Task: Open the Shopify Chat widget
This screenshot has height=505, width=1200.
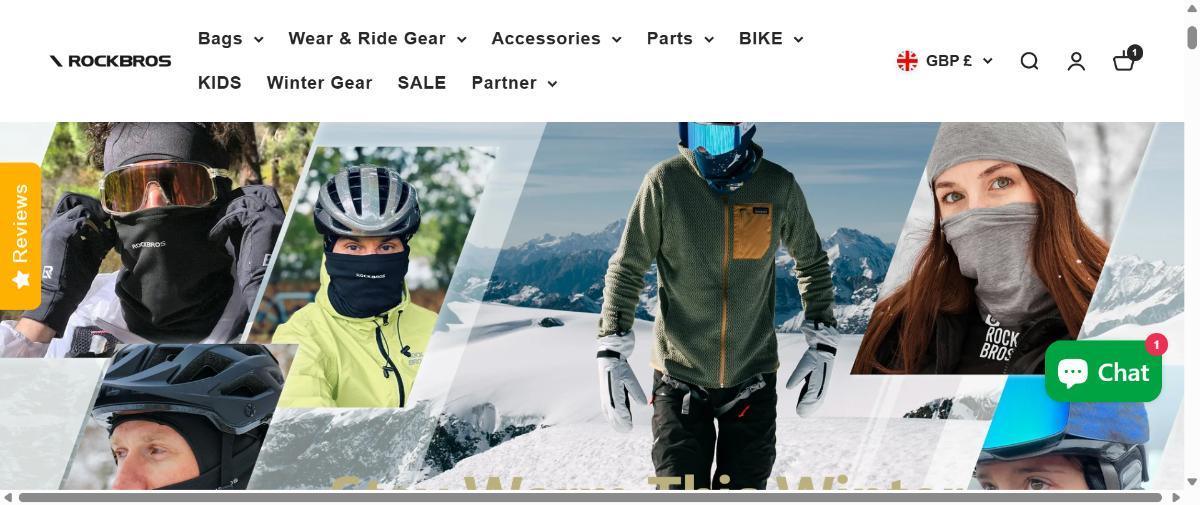Action: (1103, 372)
